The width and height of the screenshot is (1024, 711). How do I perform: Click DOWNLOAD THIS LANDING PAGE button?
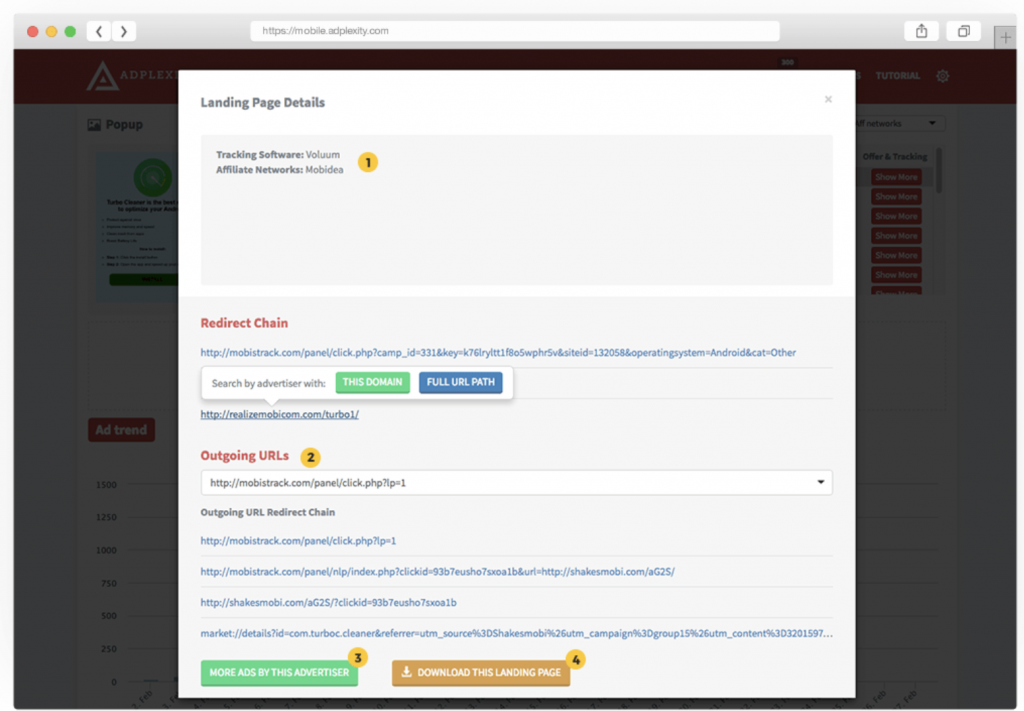[x=481, y=672]
